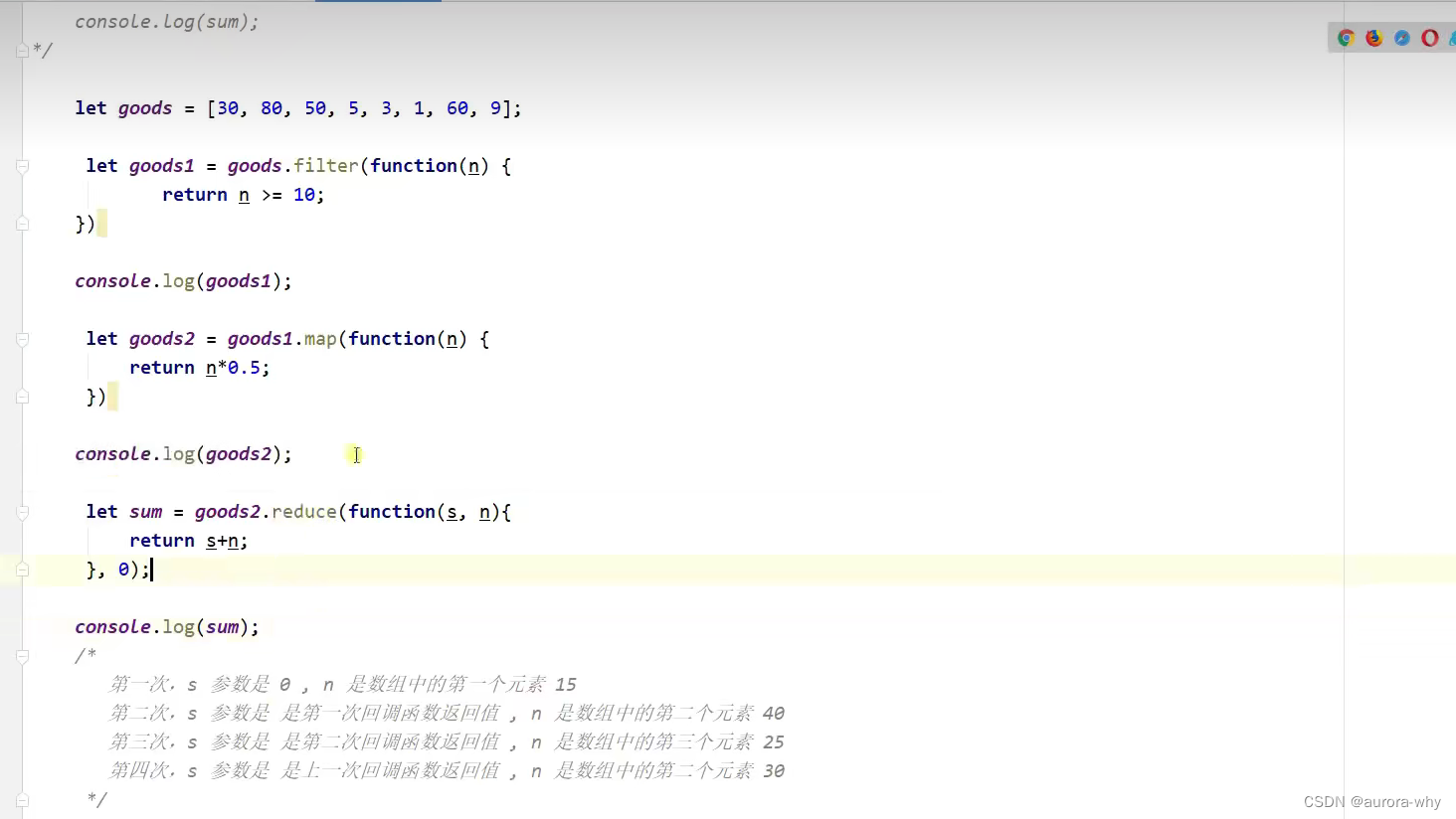The image size is (1456, 819).
Task: Click the 'return n >= 10;' statement
Action: coord(244,195)
